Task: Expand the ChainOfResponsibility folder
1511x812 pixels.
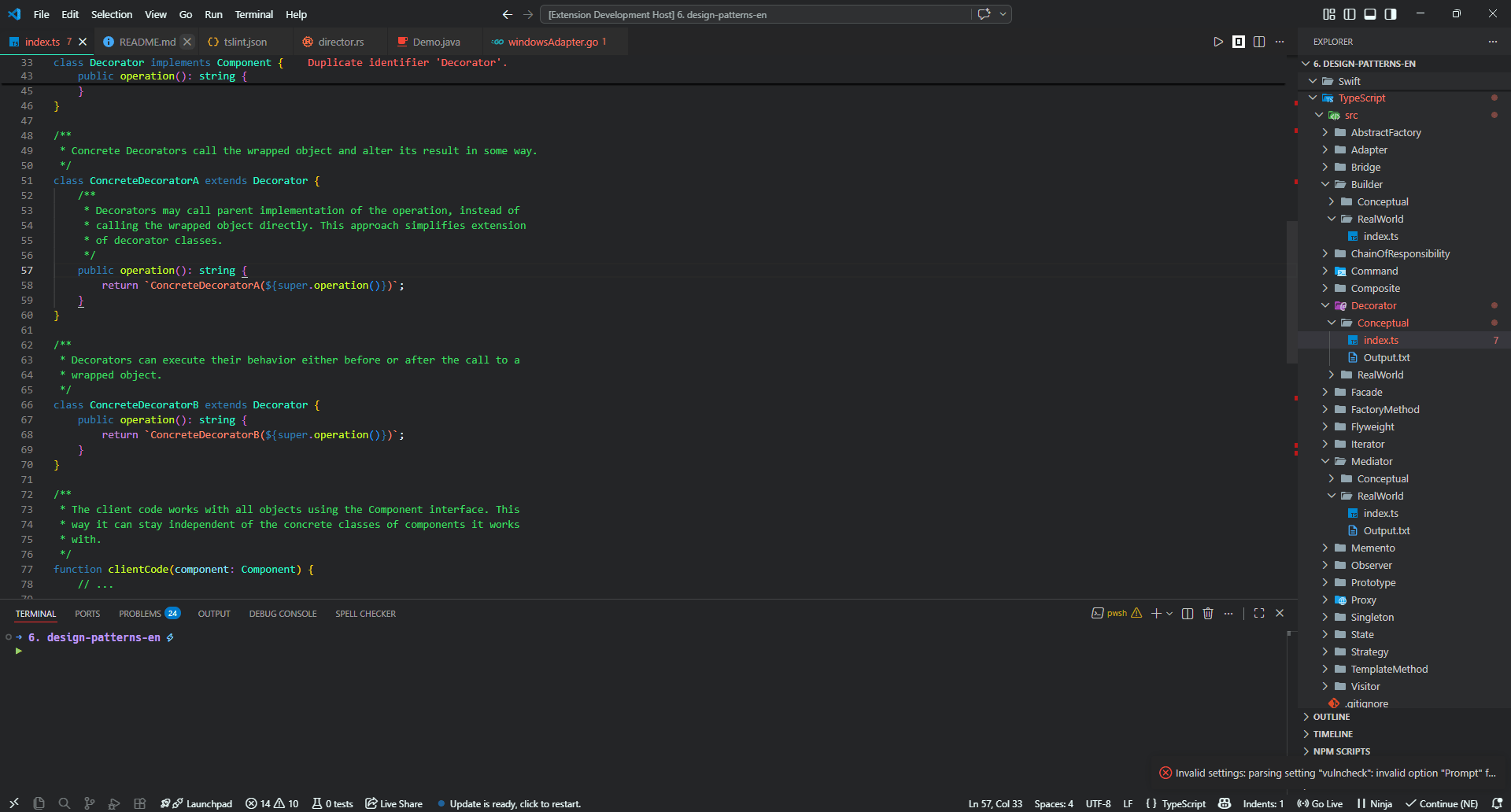Action: pyautogui.click(x=1325, y=253)
